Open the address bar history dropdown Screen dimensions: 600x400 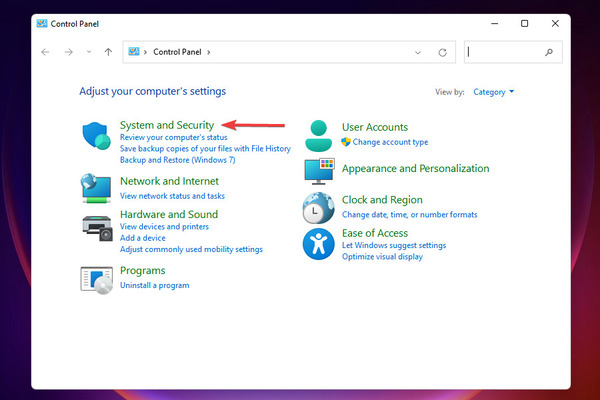[x=418, y=52]
